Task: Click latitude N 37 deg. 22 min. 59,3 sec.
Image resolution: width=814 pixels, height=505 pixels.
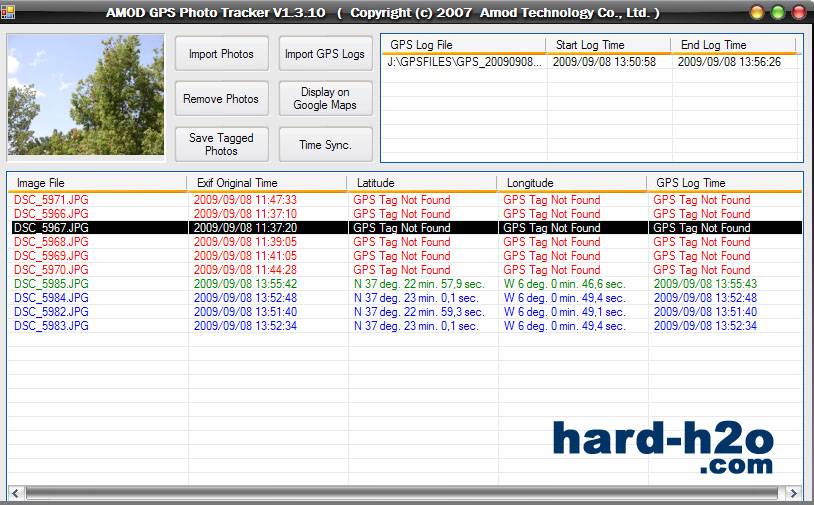Action: 419,312
